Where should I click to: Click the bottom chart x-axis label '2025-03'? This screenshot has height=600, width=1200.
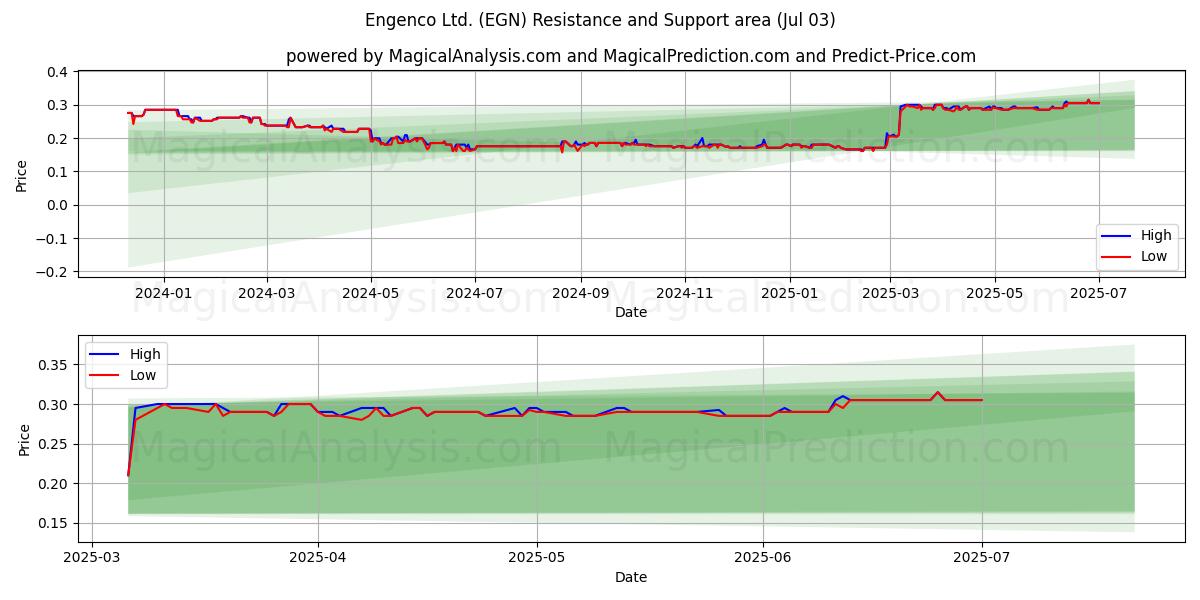coord(92,558)
